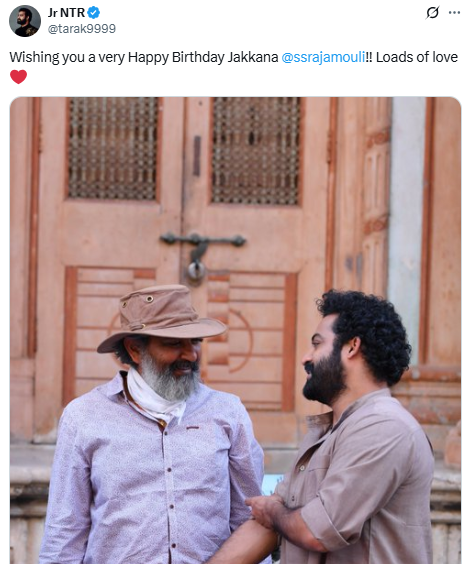471x564 pixels.
Task: Click the left lattice door window in photo
Action: tap(113, 148)
